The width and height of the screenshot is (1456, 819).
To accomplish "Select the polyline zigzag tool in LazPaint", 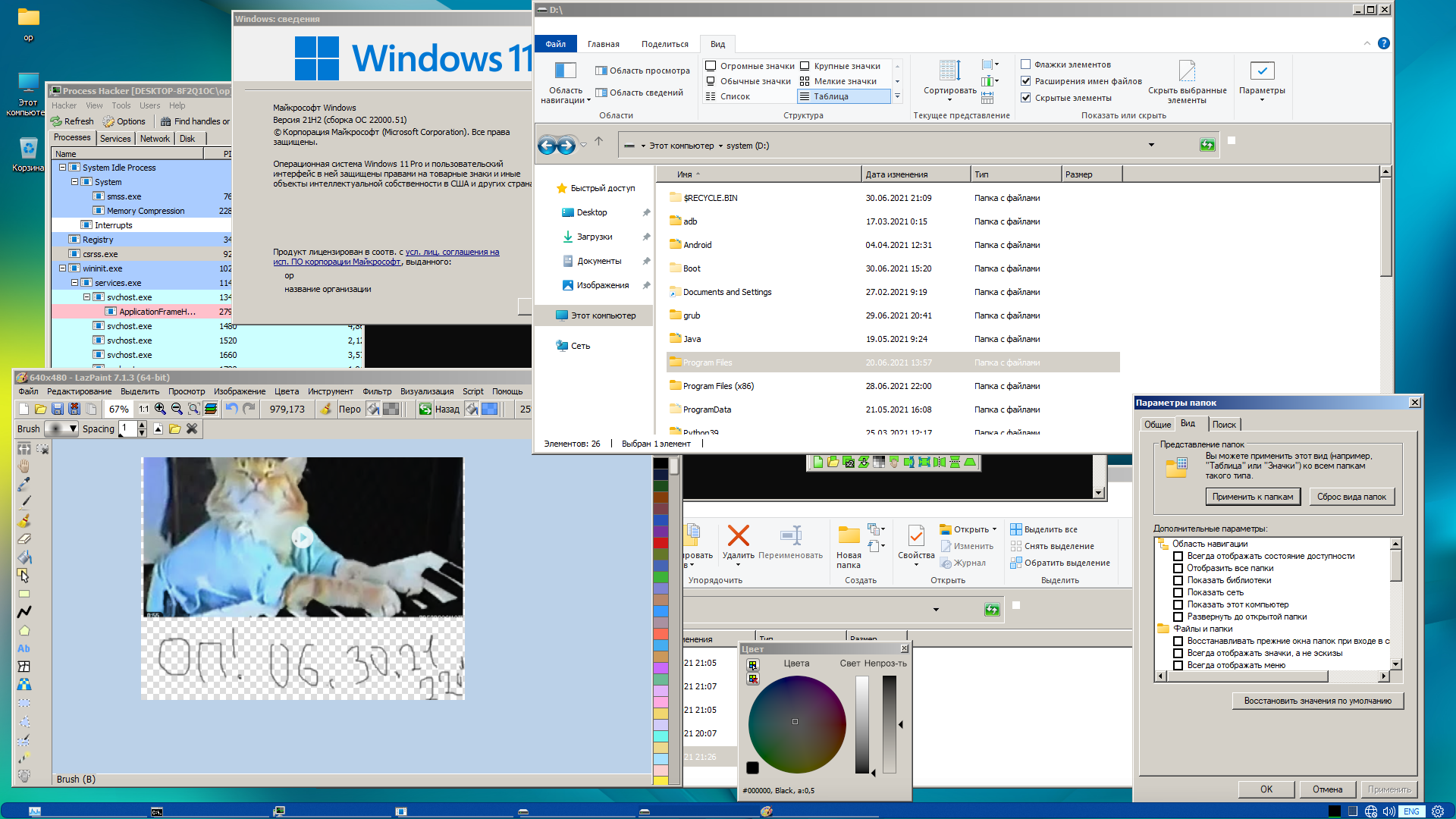I will pos(24,612).
